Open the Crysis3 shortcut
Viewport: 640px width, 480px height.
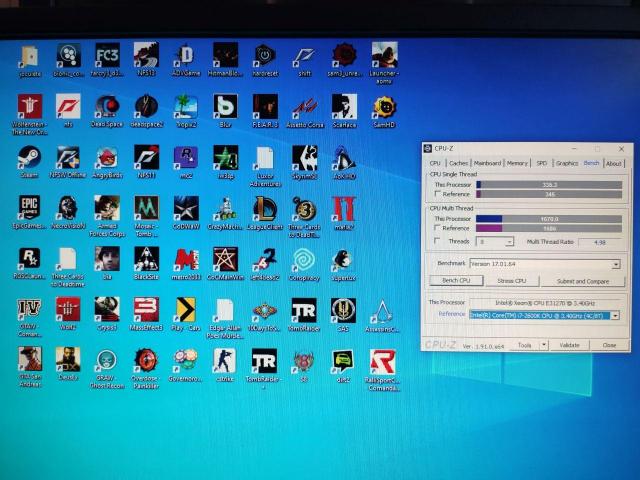coord(107,314)
